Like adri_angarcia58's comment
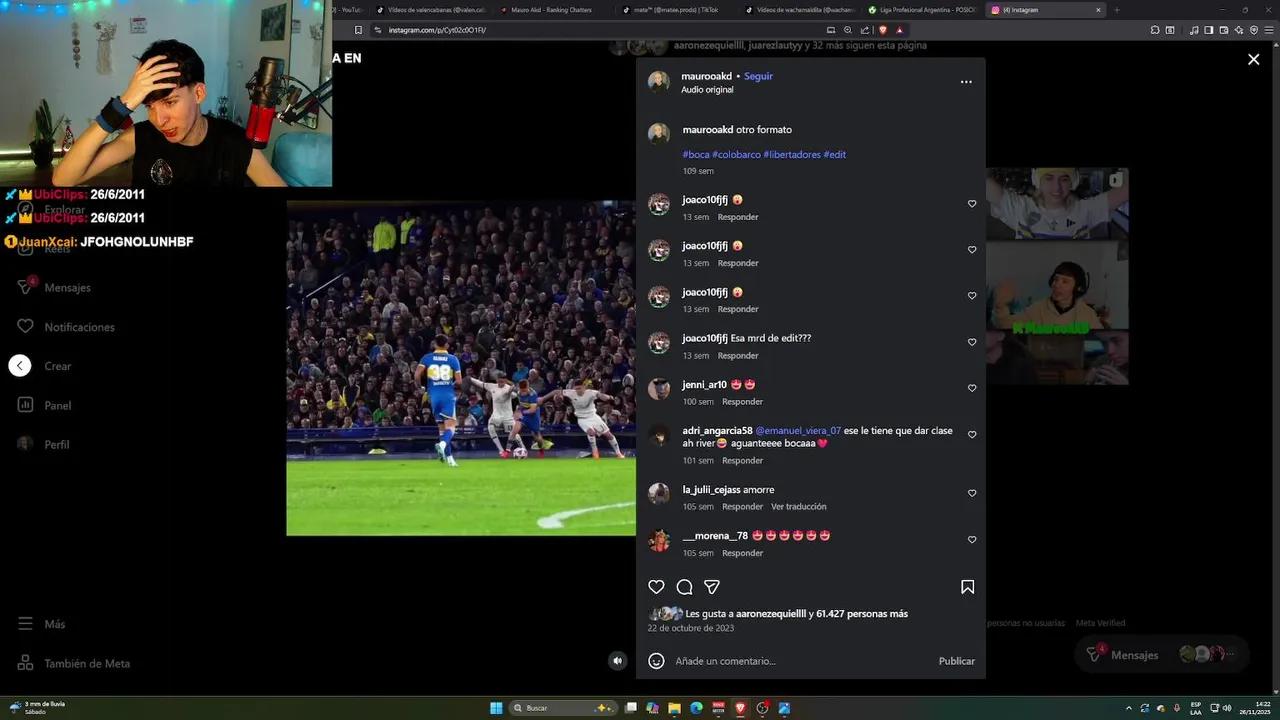The height and width of the screenshot is (720, 1280). (972, 435)
